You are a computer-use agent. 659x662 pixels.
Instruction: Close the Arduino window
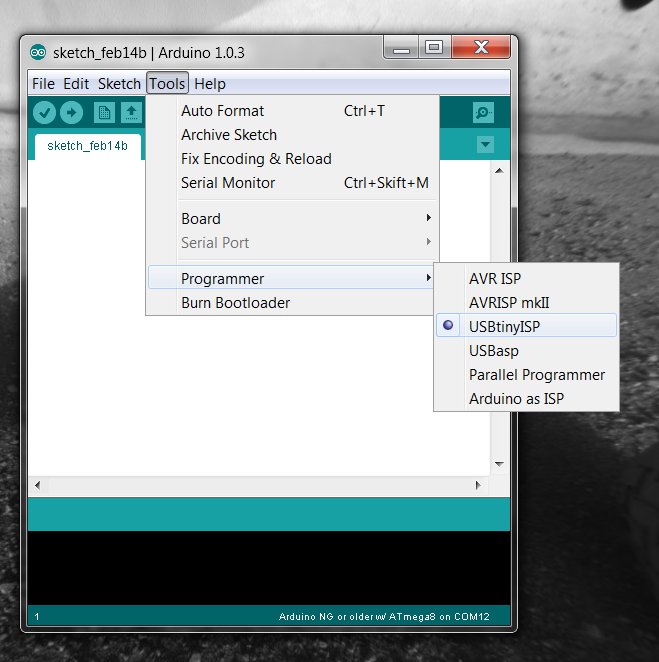481,47
